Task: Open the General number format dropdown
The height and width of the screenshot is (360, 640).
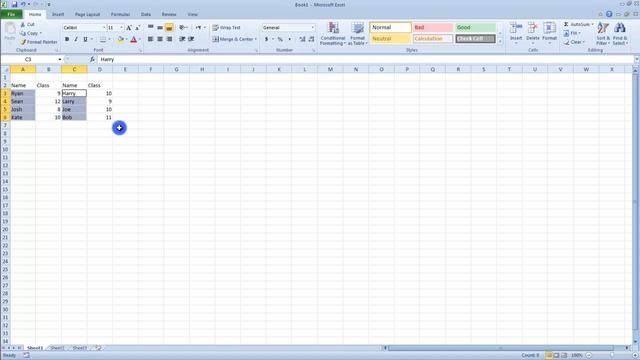Action: click(313, 28)
